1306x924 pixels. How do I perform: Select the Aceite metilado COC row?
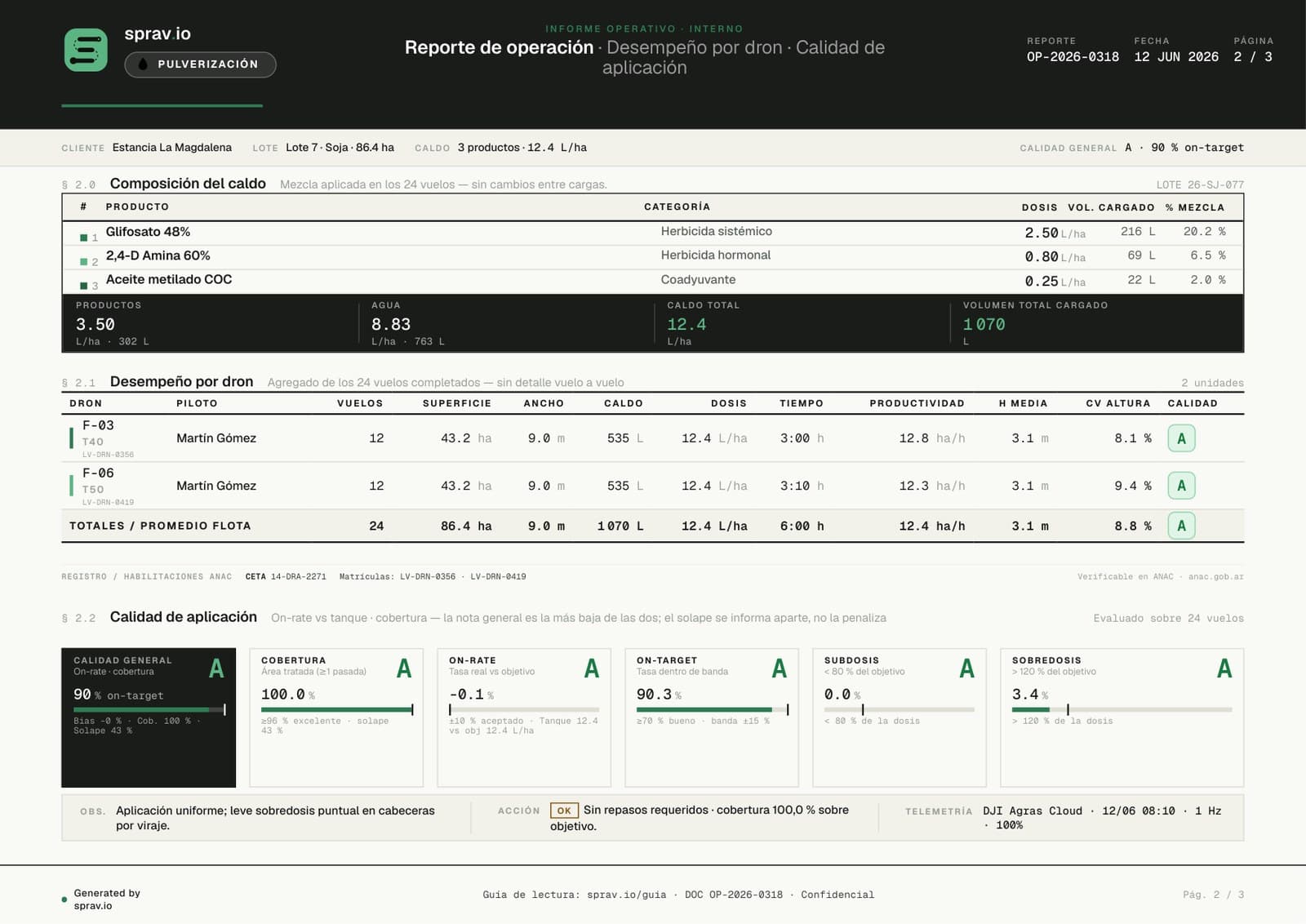pos(653,280)
